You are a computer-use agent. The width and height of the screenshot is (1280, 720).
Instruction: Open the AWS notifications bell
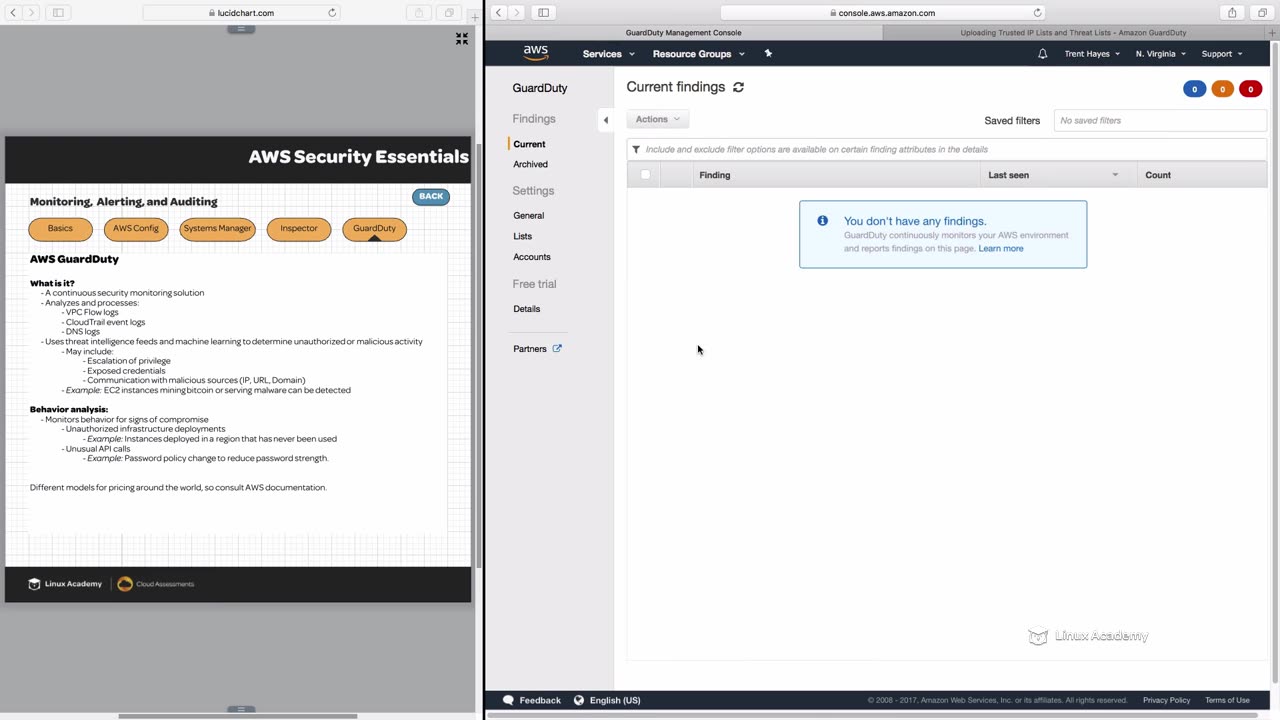point(1042,54)
